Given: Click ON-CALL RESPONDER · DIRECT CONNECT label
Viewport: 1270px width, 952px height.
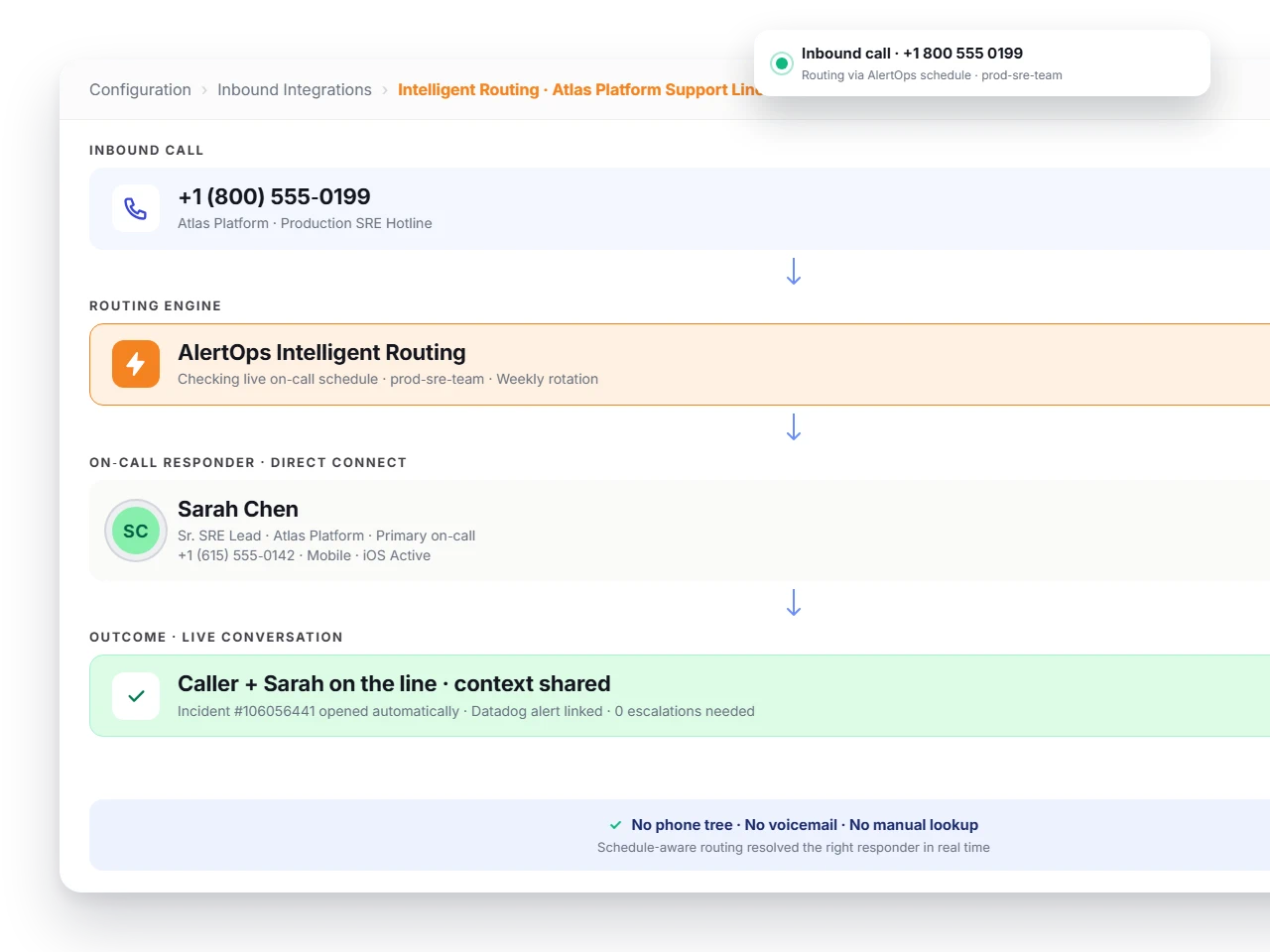Looking at the screenshot, I should coord(248,462).
